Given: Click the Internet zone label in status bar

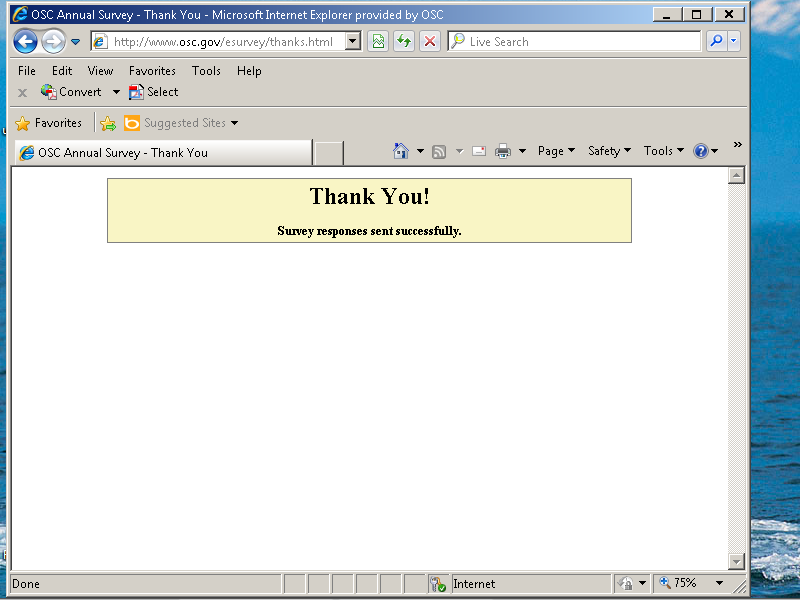Looking at the screenshot, I should coord(474,584).
